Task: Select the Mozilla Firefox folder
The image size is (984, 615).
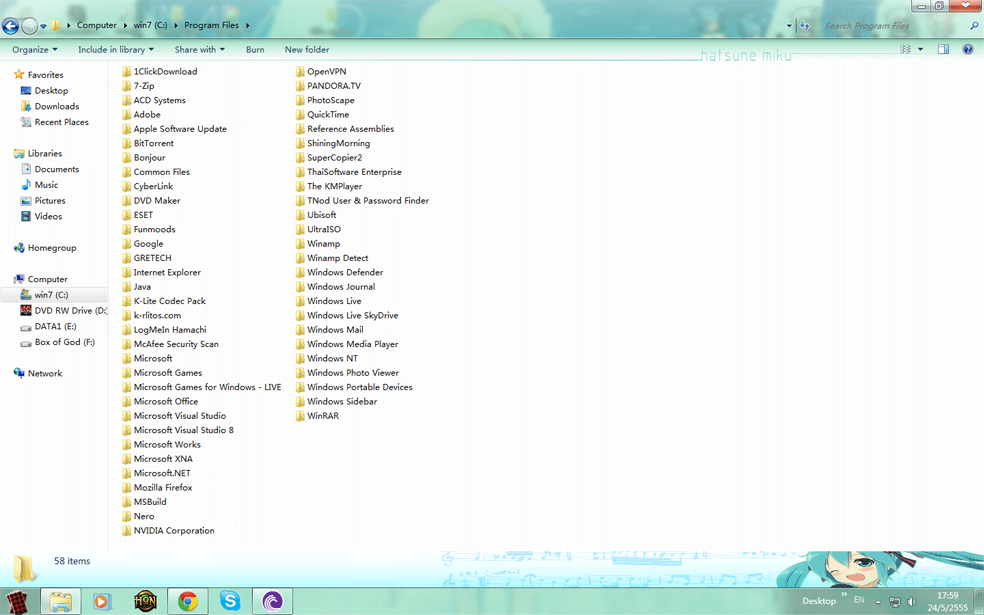Action: coord(164,488)
